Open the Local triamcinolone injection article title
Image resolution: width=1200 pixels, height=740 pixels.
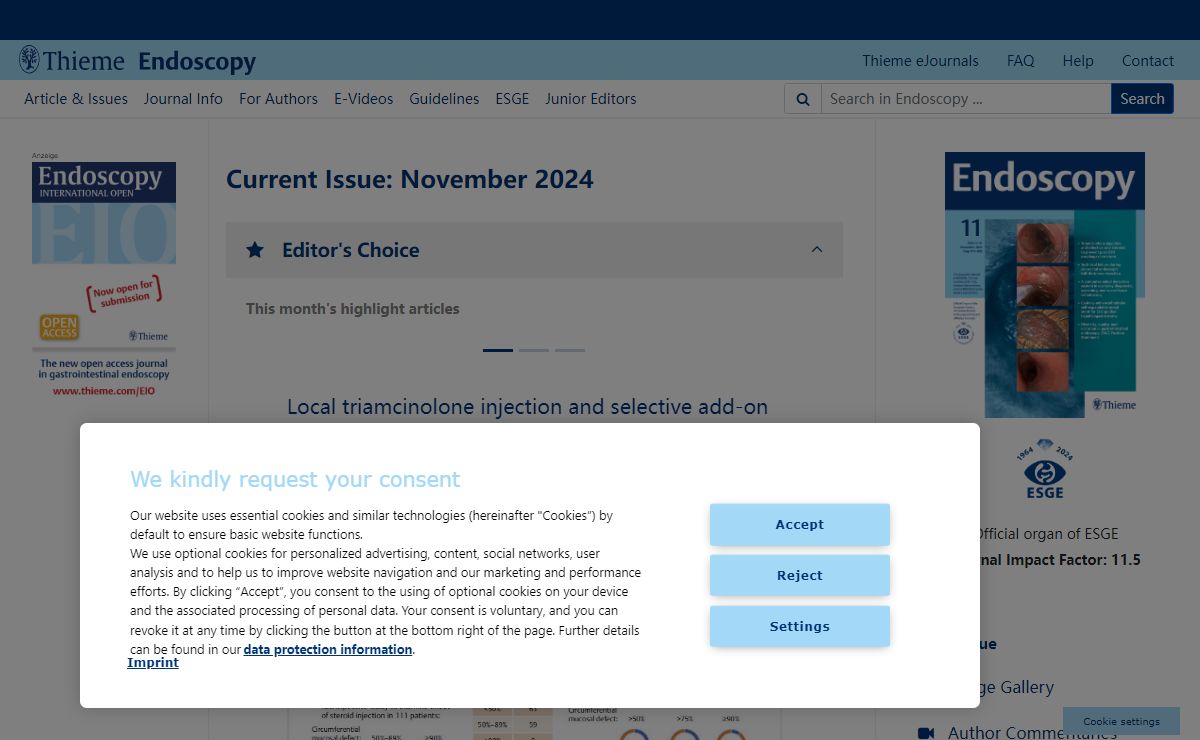(x=527, y=407)
